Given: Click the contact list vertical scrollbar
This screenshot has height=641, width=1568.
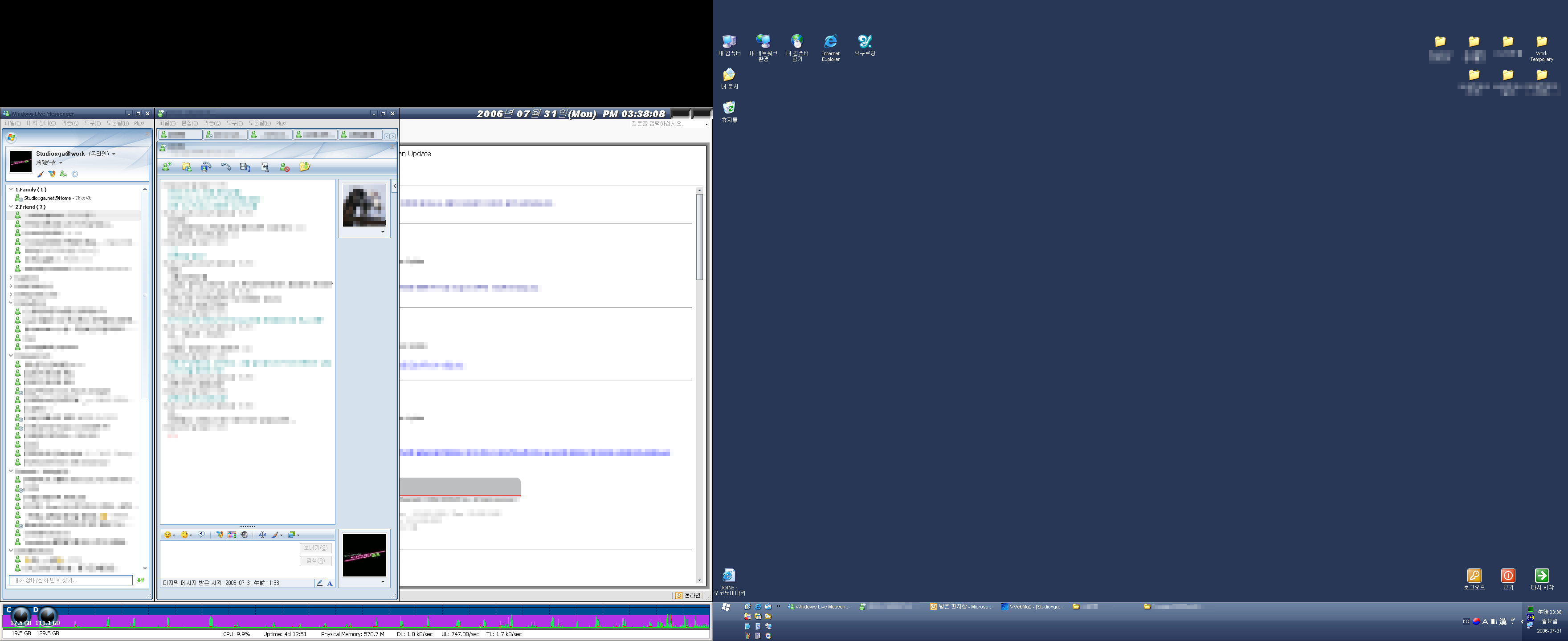Looking at the screenshot, I should click(x=144, y=378).
